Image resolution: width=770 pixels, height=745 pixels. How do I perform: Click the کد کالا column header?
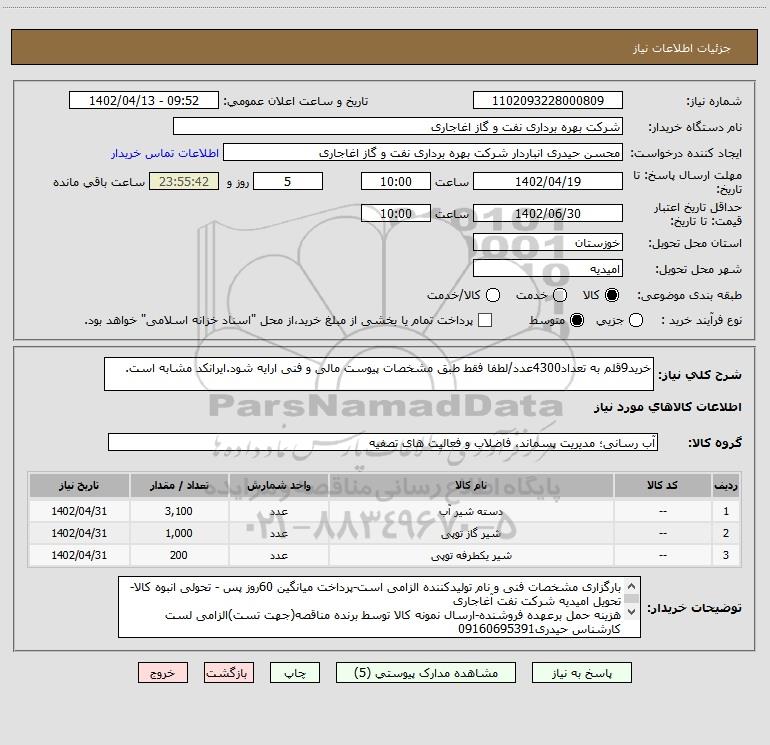[x=662, y=485]
